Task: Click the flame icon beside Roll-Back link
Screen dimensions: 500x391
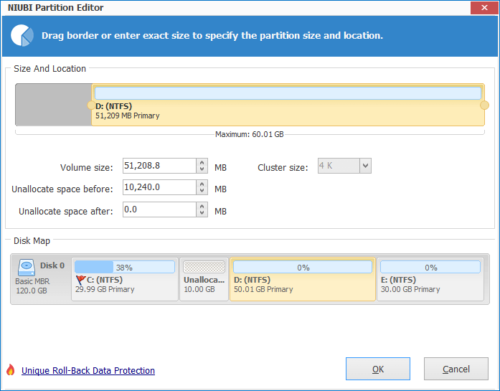Action: click(11, 370)
